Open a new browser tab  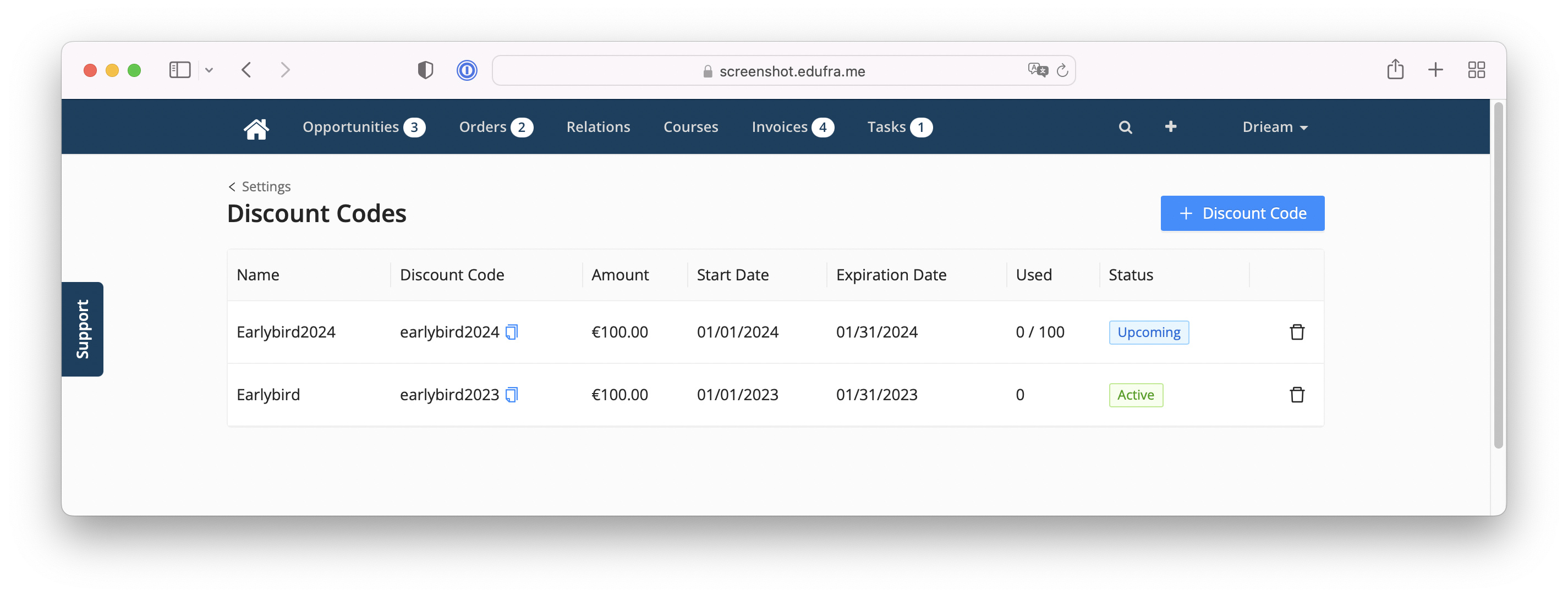[1435, 70]
